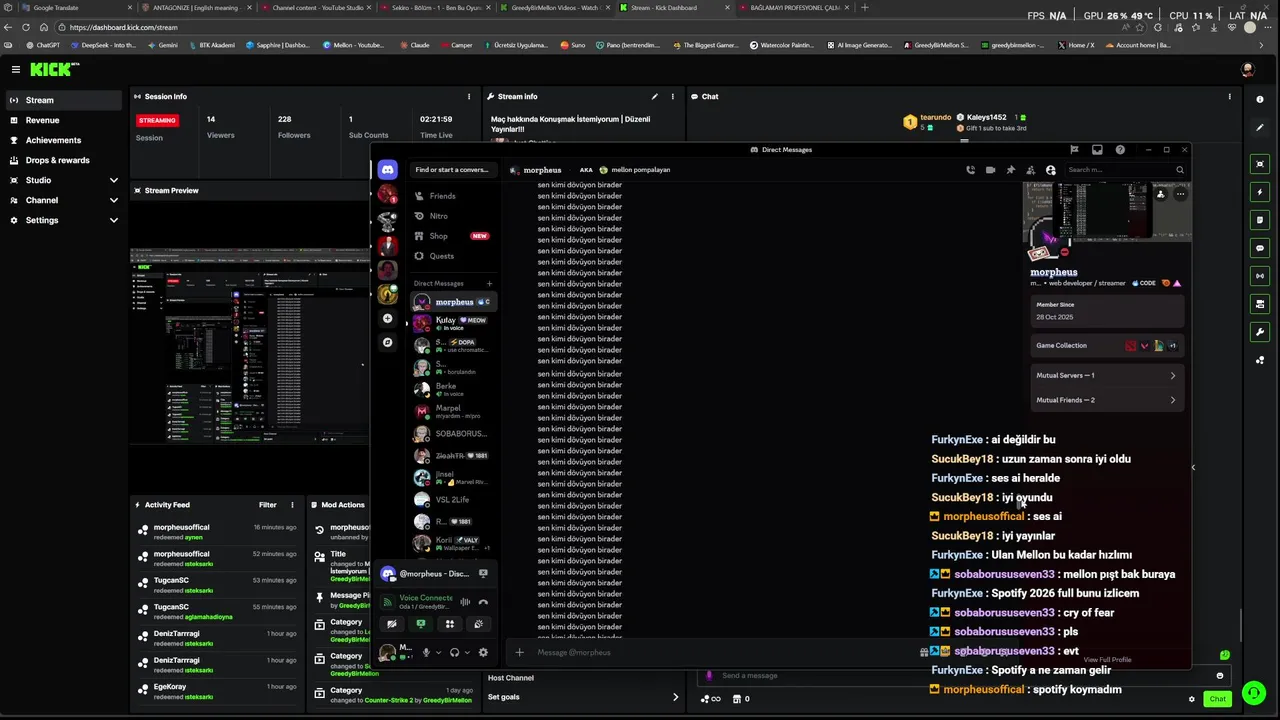Open Friends in Discord sidebar
The image size is (1280, 720).
(x=453, y=196)
